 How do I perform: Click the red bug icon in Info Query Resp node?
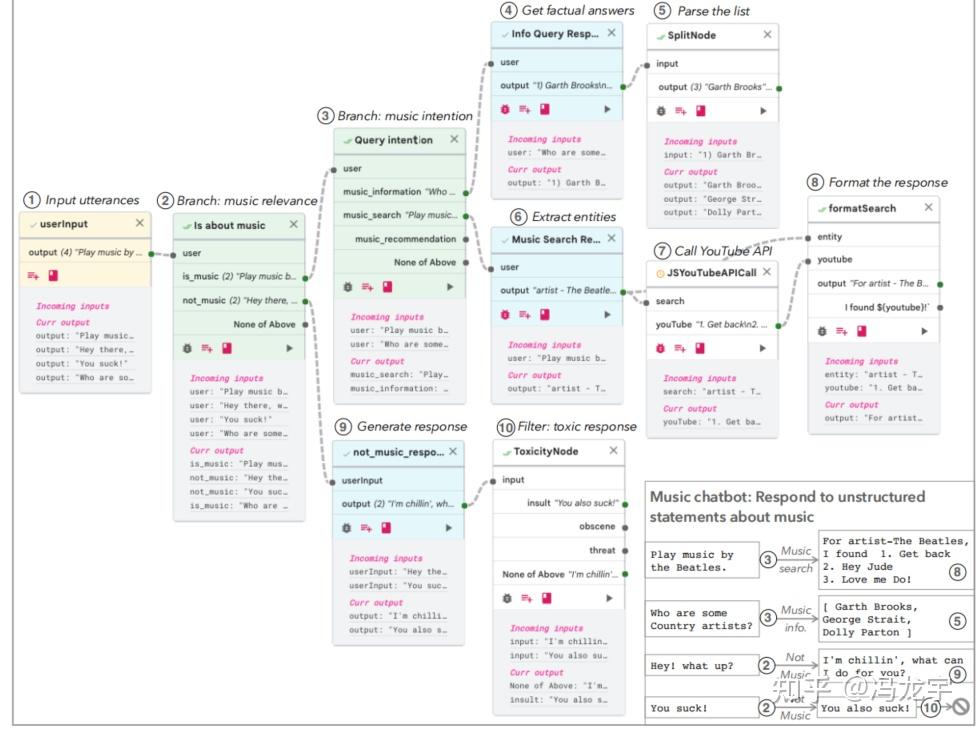pos(505,110)
